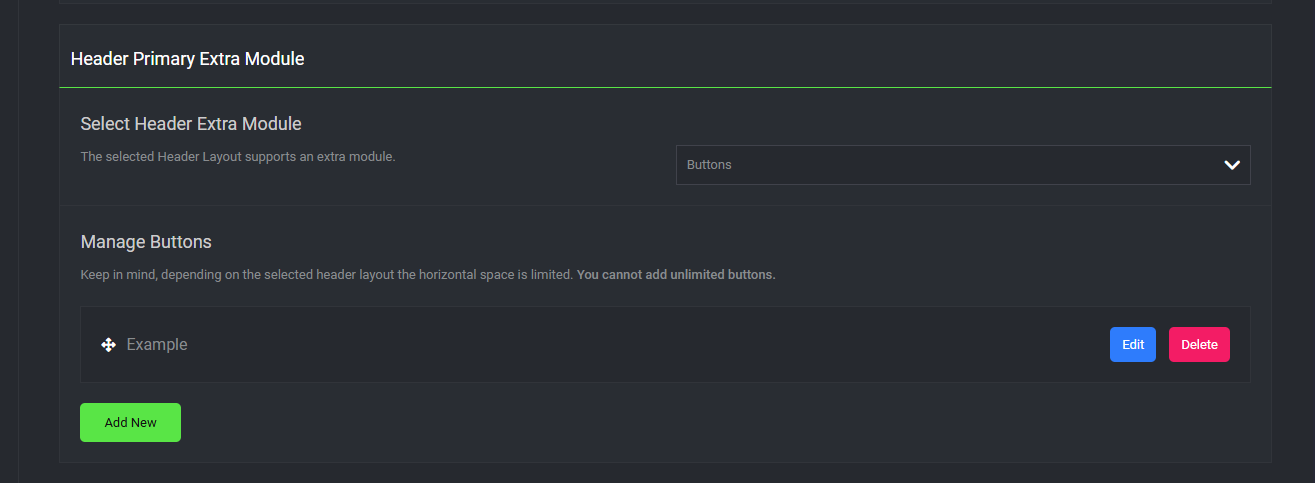This screenshot has width=1315, height=483.
Task: Click the Header Primary Extra Module panel title
Action: pyautogui.click(x=187, y=59)
